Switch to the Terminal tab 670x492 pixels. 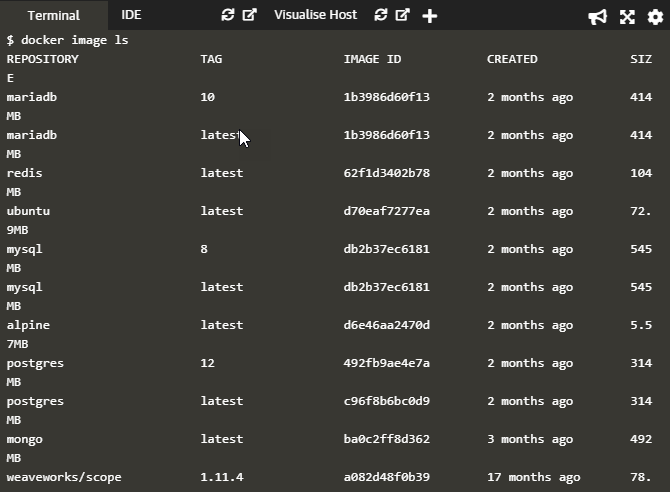53,15
